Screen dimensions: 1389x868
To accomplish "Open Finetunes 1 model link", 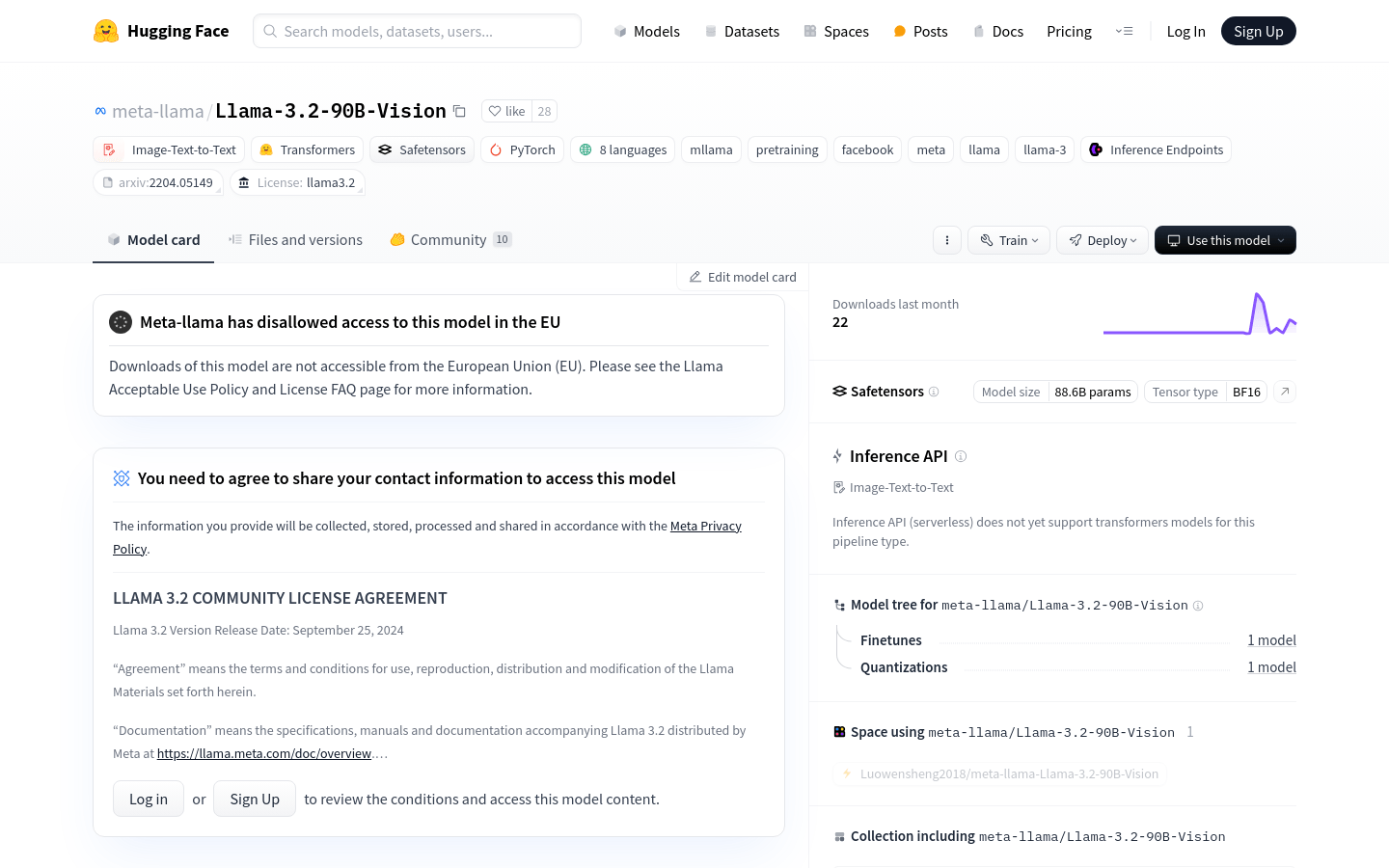I will point(1271,640).
